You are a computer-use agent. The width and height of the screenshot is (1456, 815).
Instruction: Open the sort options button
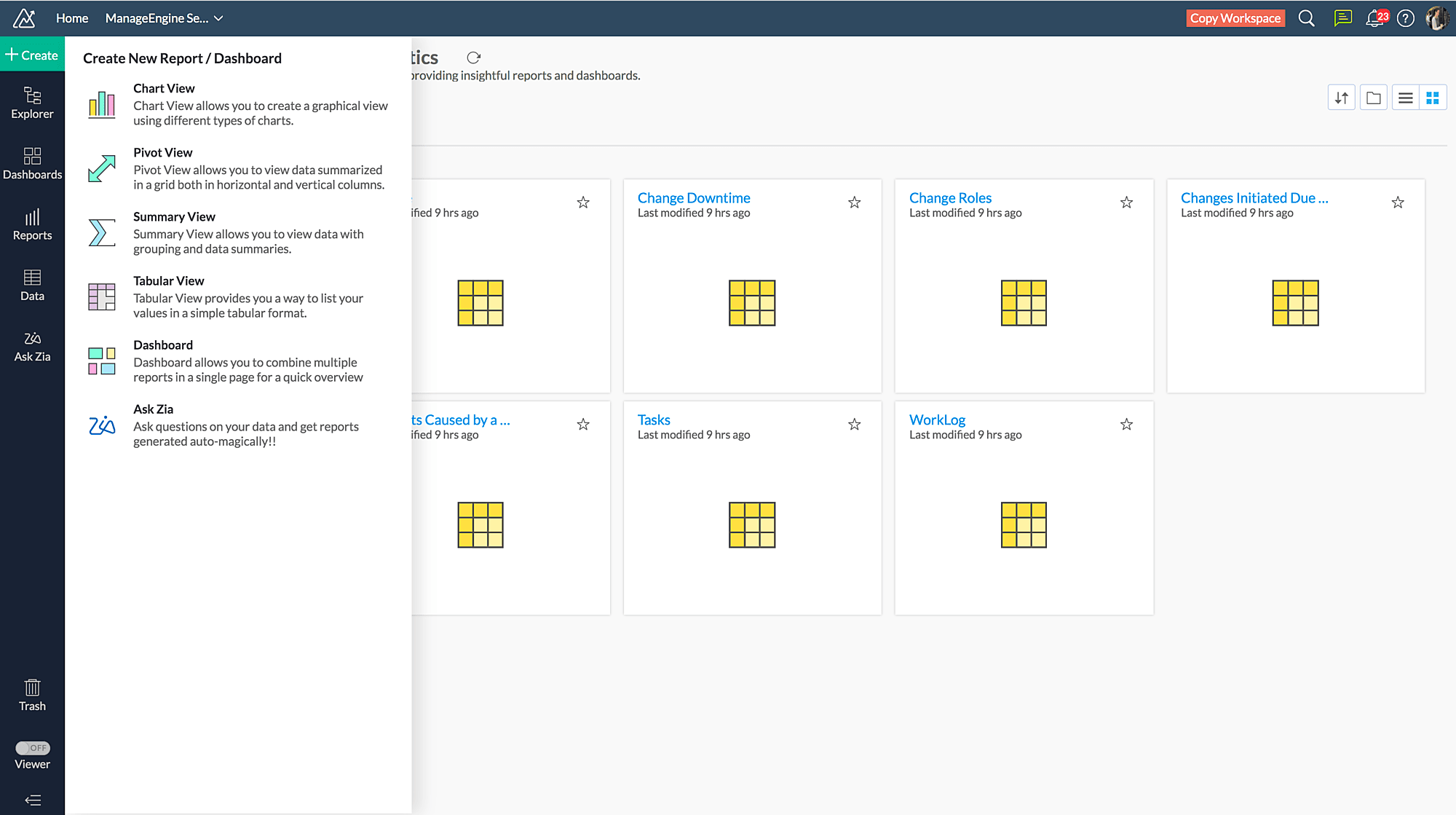[x=1341, y=98]
